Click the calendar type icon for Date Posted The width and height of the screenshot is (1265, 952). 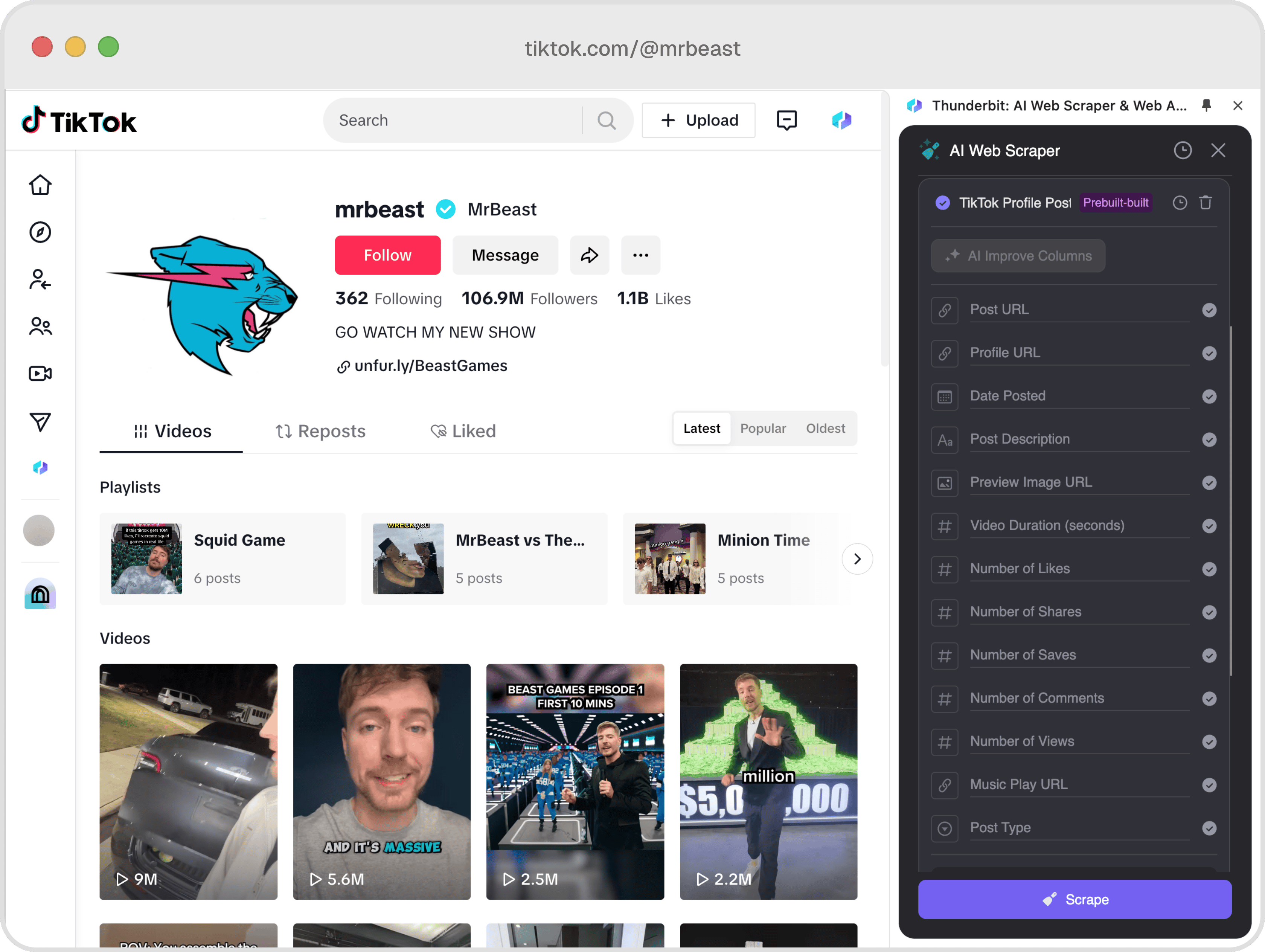[945, 397]
